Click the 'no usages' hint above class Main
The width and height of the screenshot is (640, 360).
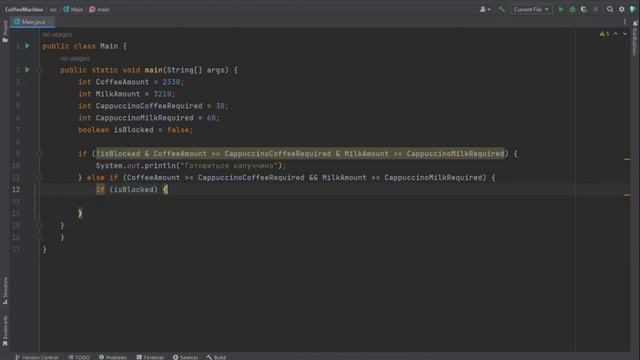pyautogui.click(x=57, y=35)
